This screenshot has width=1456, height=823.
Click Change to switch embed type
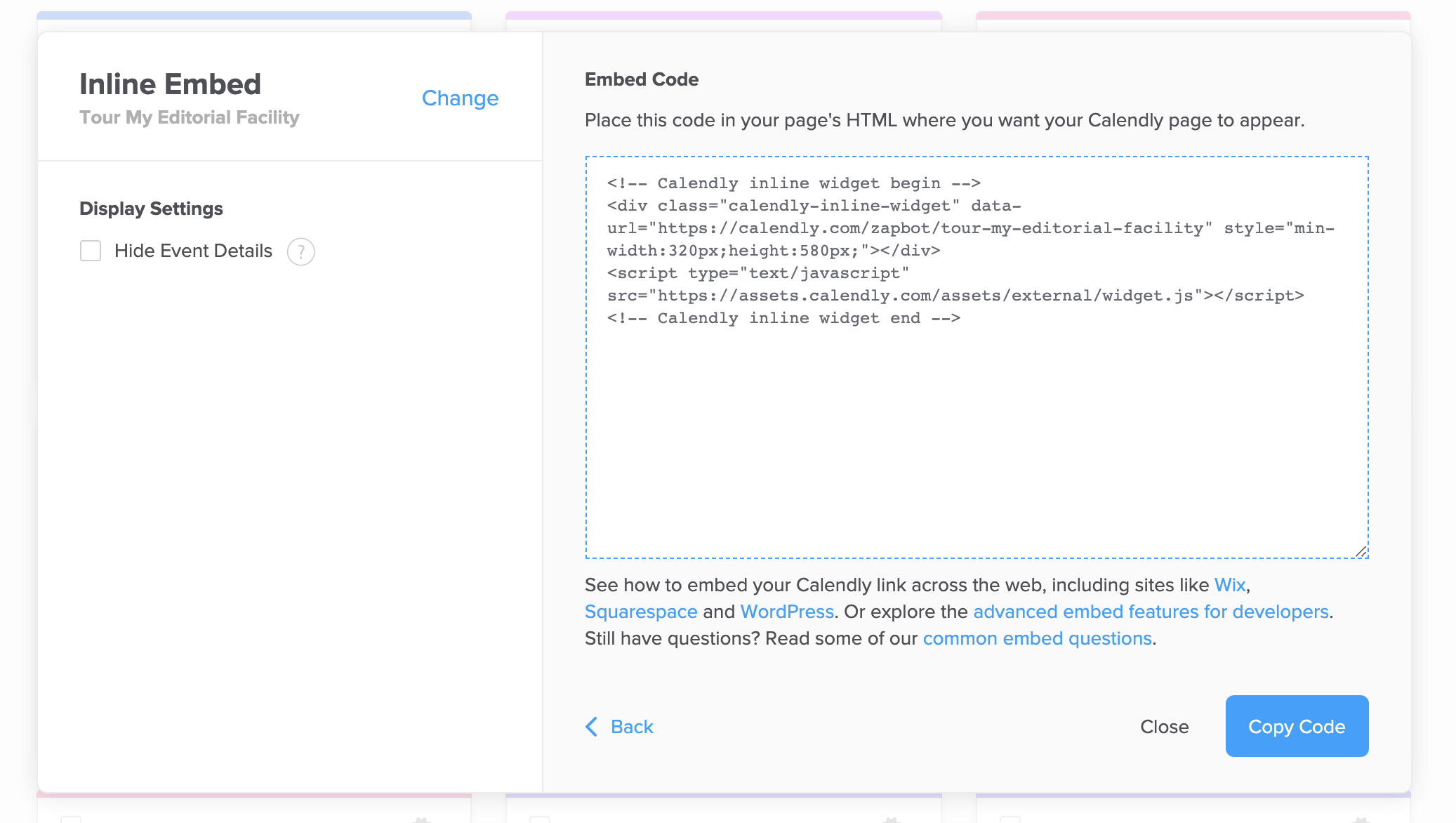pyautogui.click(x=460, y=98)
